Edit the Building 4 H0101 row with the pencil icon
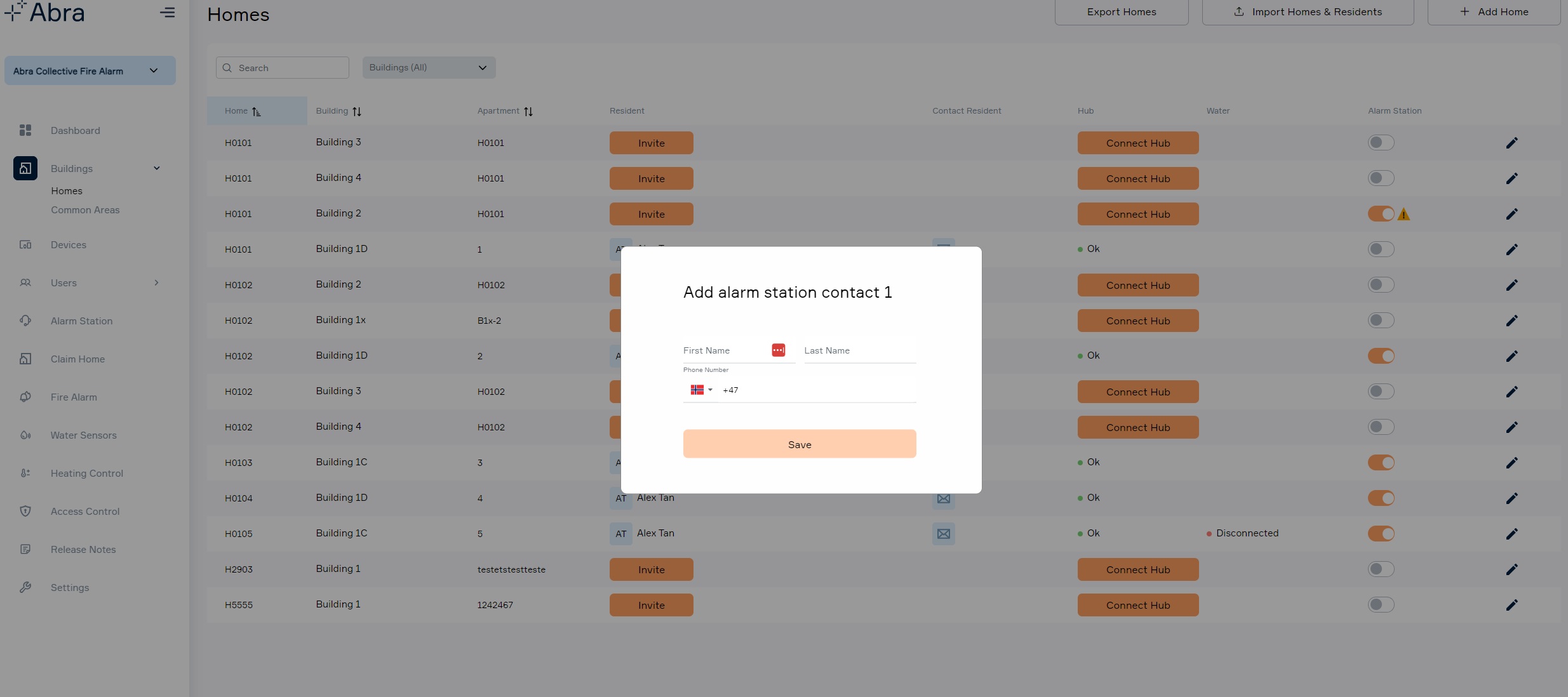1568x697 pixels. pyautogui.click(x=1511, y=178)
